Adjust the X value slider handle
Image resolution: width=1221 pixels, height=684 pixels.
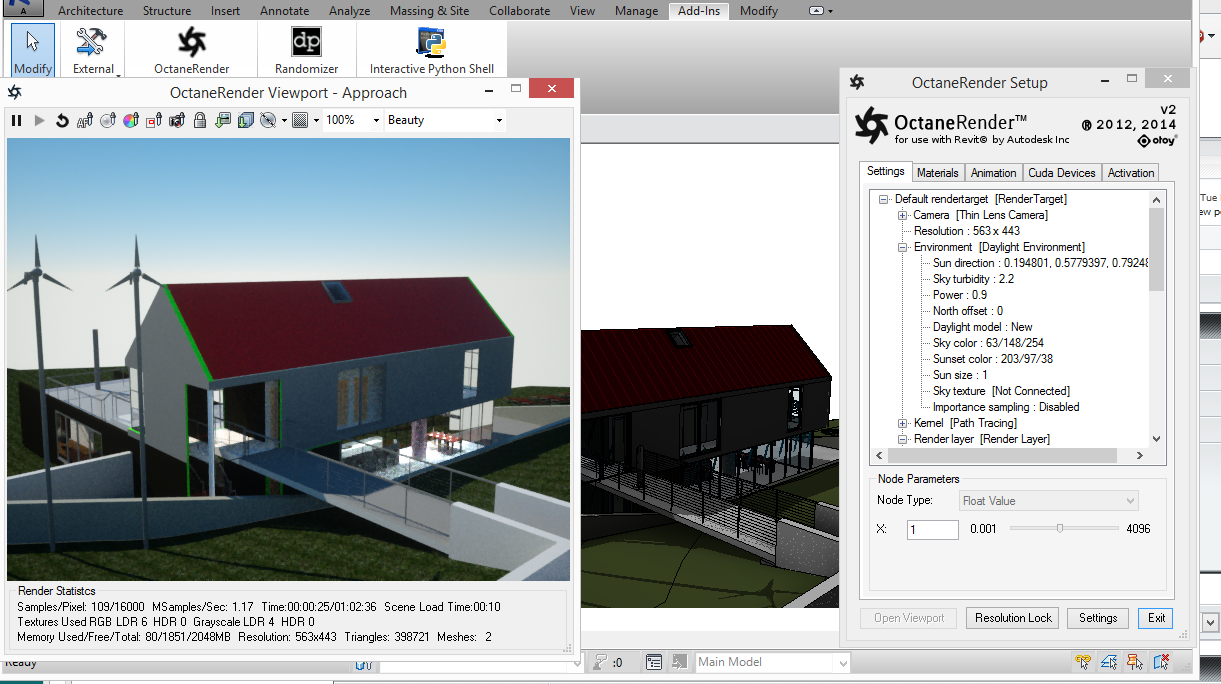point(1060,528)
